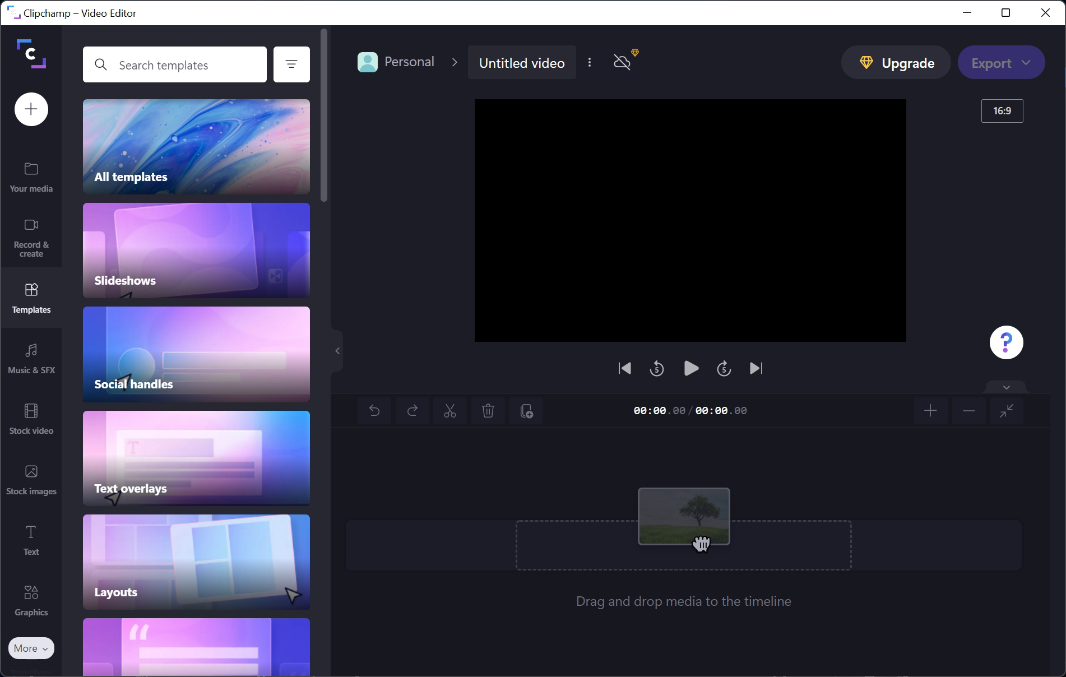
Task: Toggle the cloud backup off icon
Action: tap(623, 62)
